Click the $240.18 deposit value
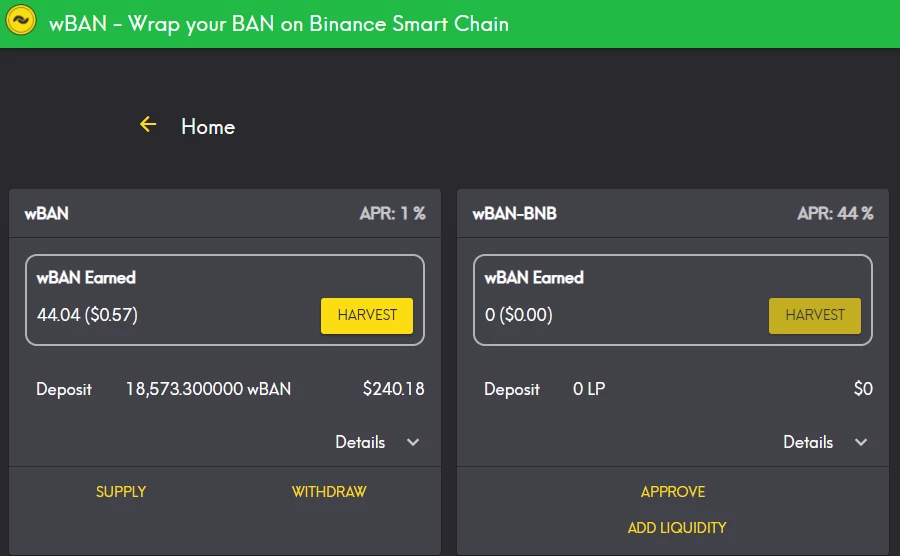 (x=394, y=389)
